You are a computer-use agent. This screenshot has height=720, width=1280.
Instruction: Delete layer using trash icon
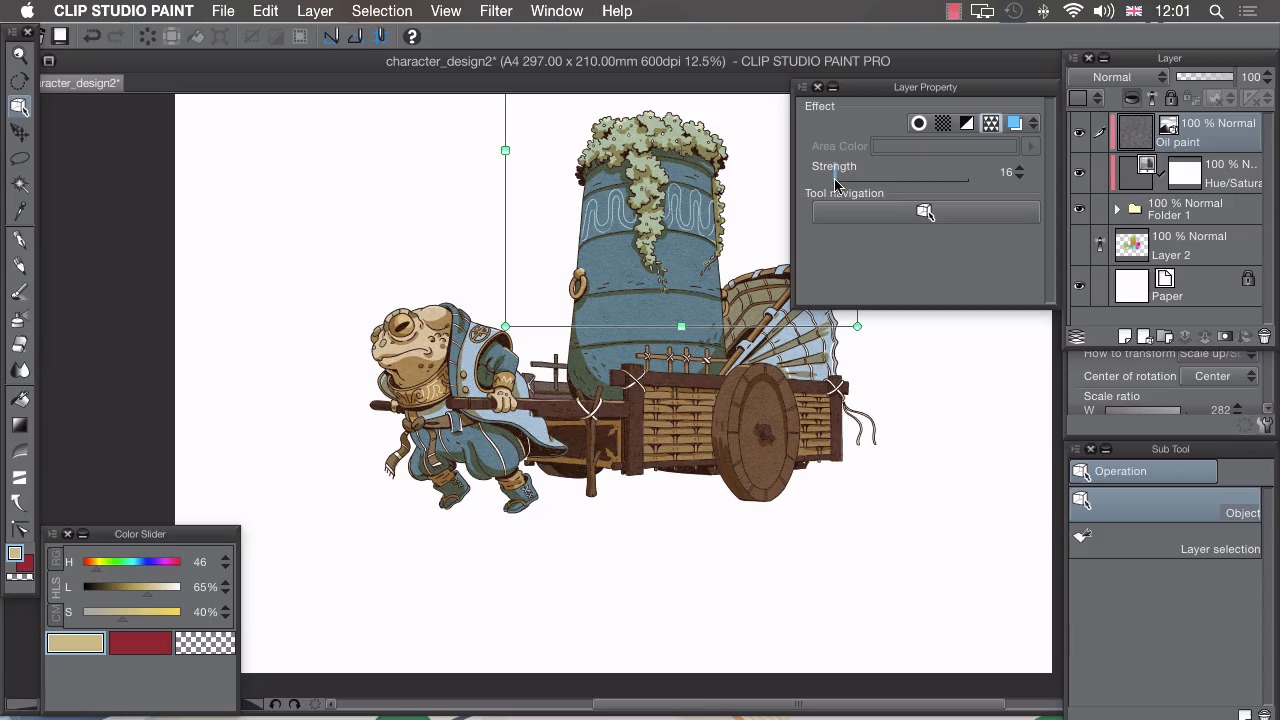(x=1264, y=337)
